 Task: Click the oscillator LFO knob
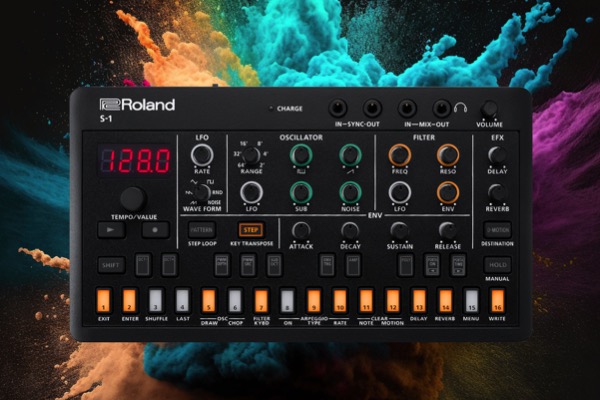251,192
